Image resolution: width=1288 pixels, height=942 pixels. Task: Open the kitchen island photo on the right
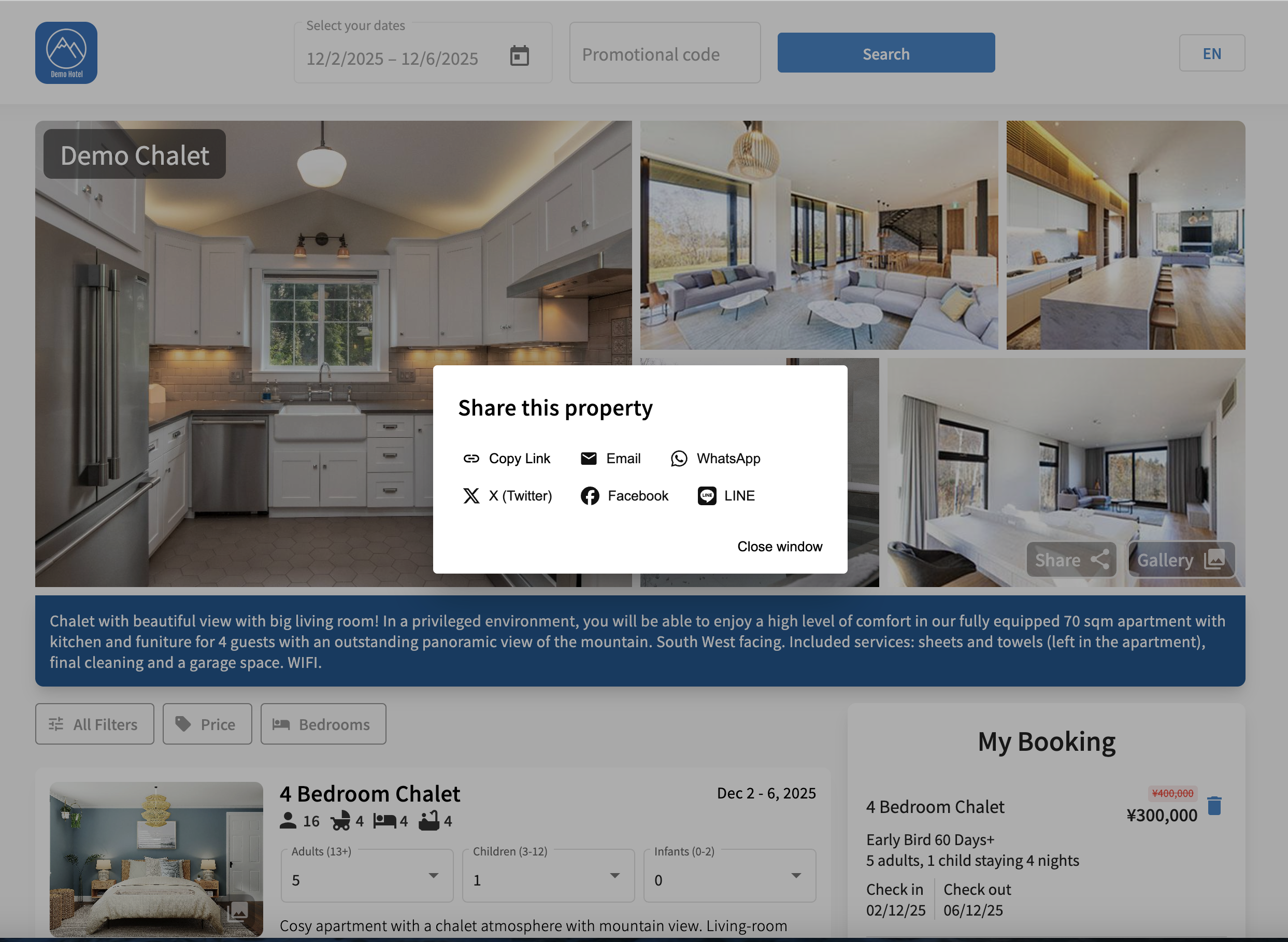point(1125,235)
